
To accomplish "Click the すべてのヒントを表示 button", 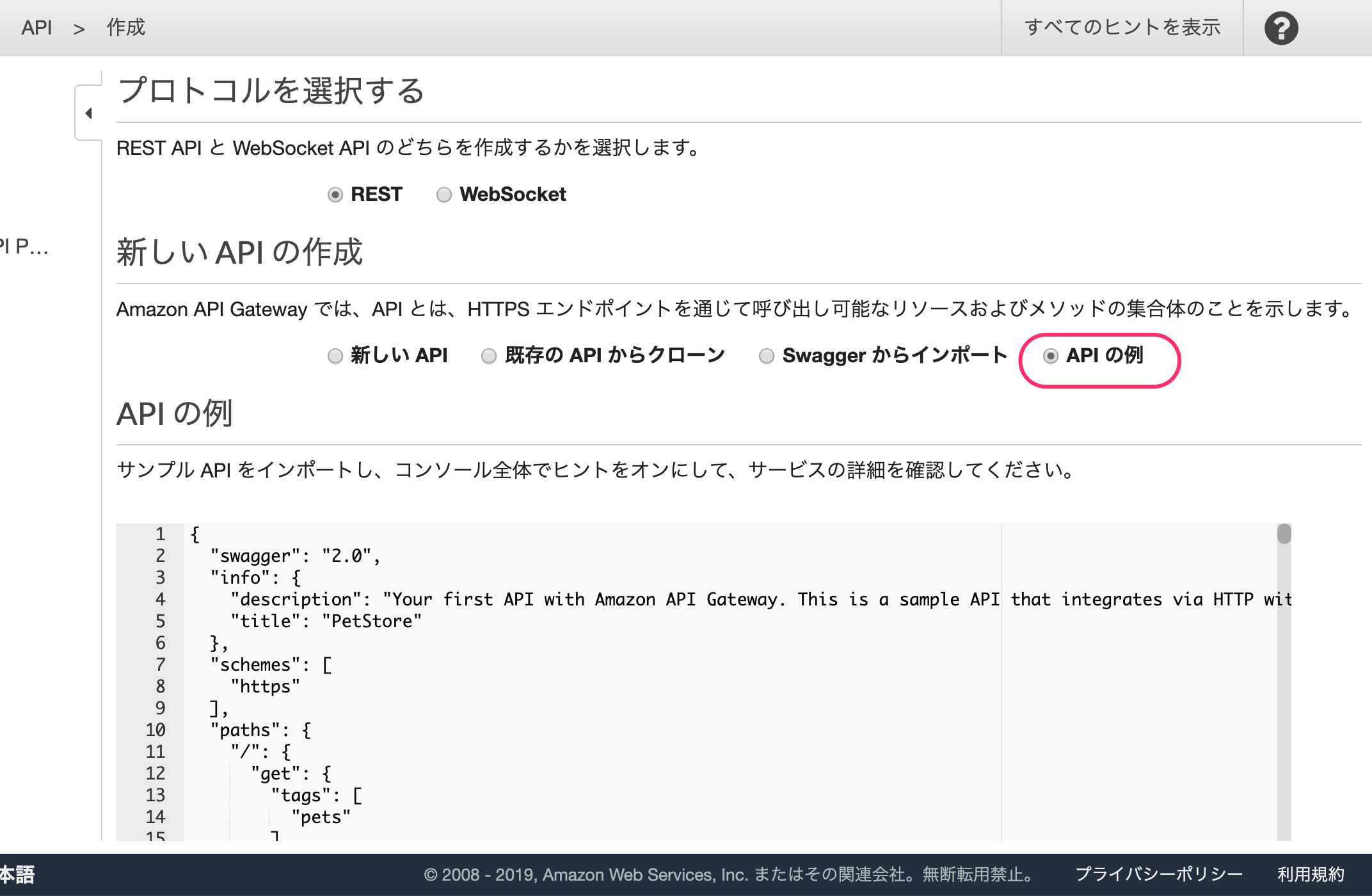I will 1123,27.
